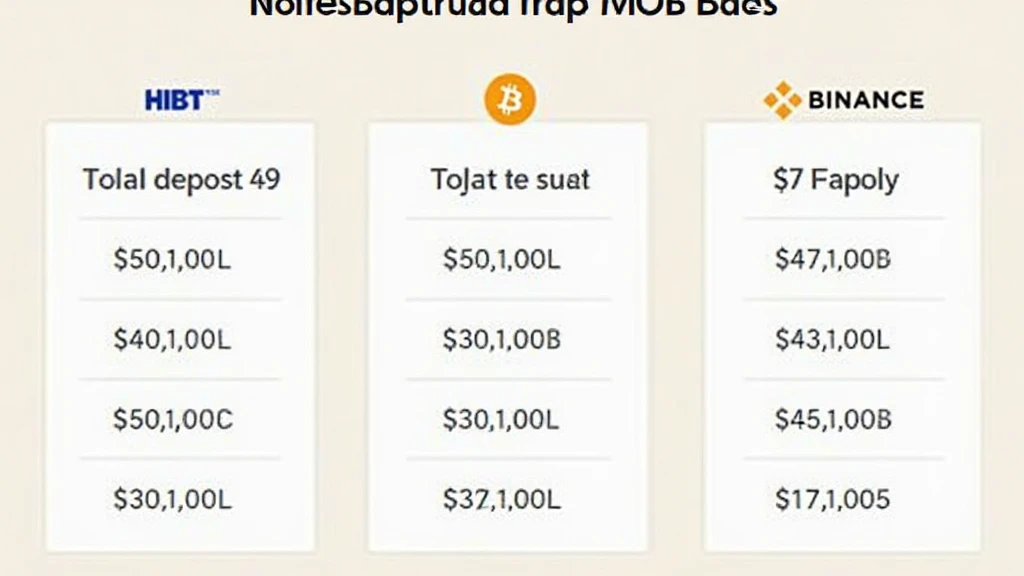Screen dimensions: 1024x576
Task: Select the 'Tolal depost 49' header
Action: 181,180
